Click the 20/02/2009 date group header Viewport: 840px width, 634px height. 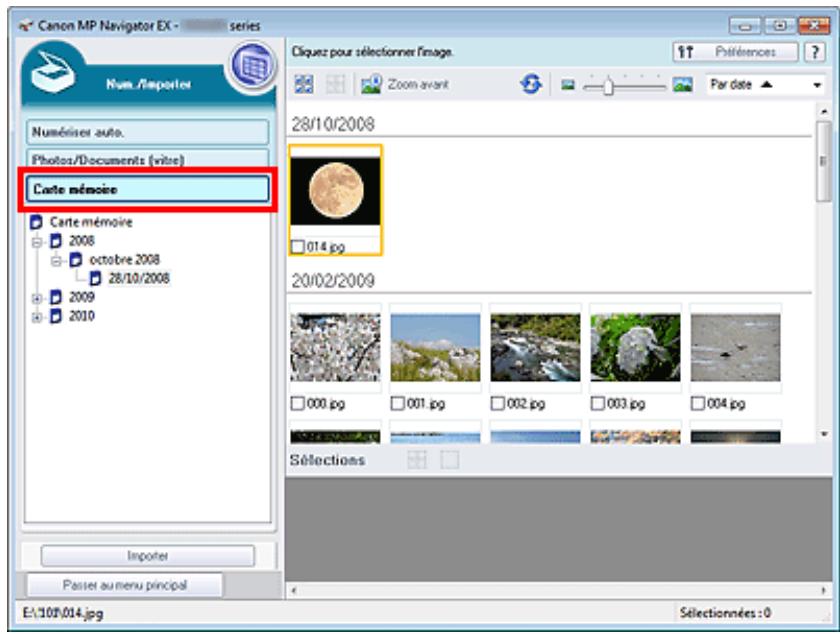coord(333,280)
